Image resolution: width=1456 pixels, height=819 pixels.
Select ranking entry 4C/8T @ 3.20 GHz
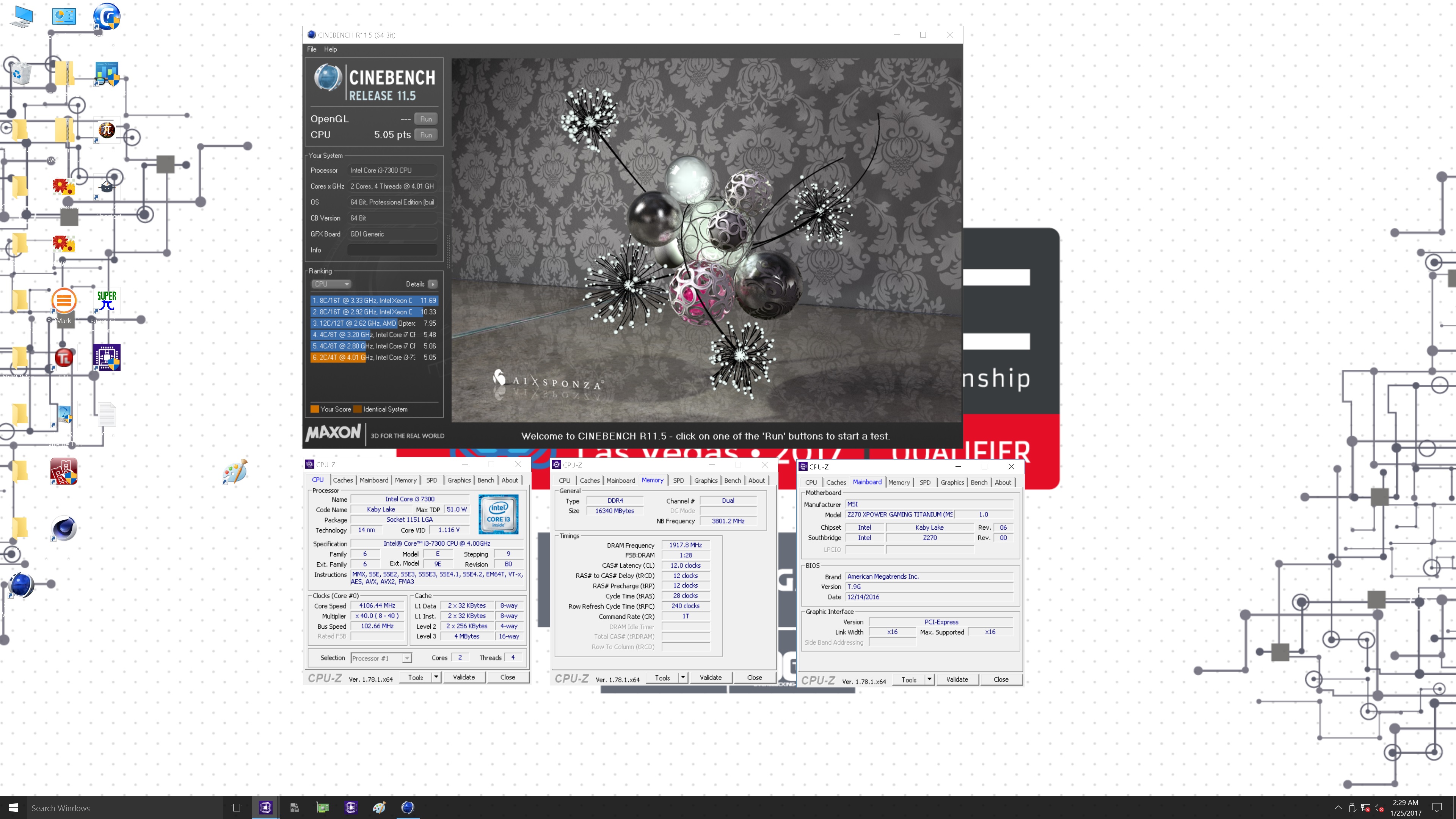(374, 334)
